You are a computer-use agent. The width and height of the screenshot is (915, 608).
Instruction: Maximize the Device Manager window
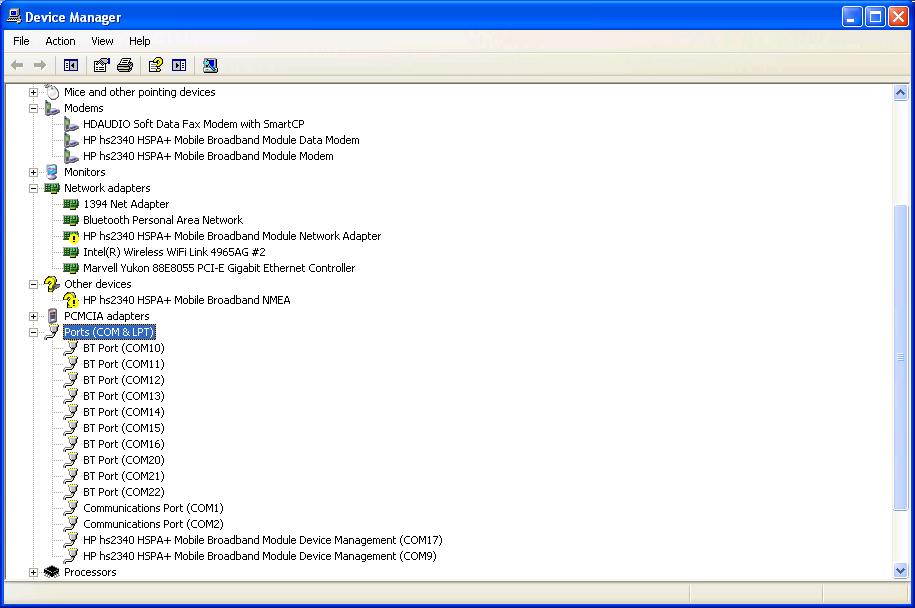[875, 17]
